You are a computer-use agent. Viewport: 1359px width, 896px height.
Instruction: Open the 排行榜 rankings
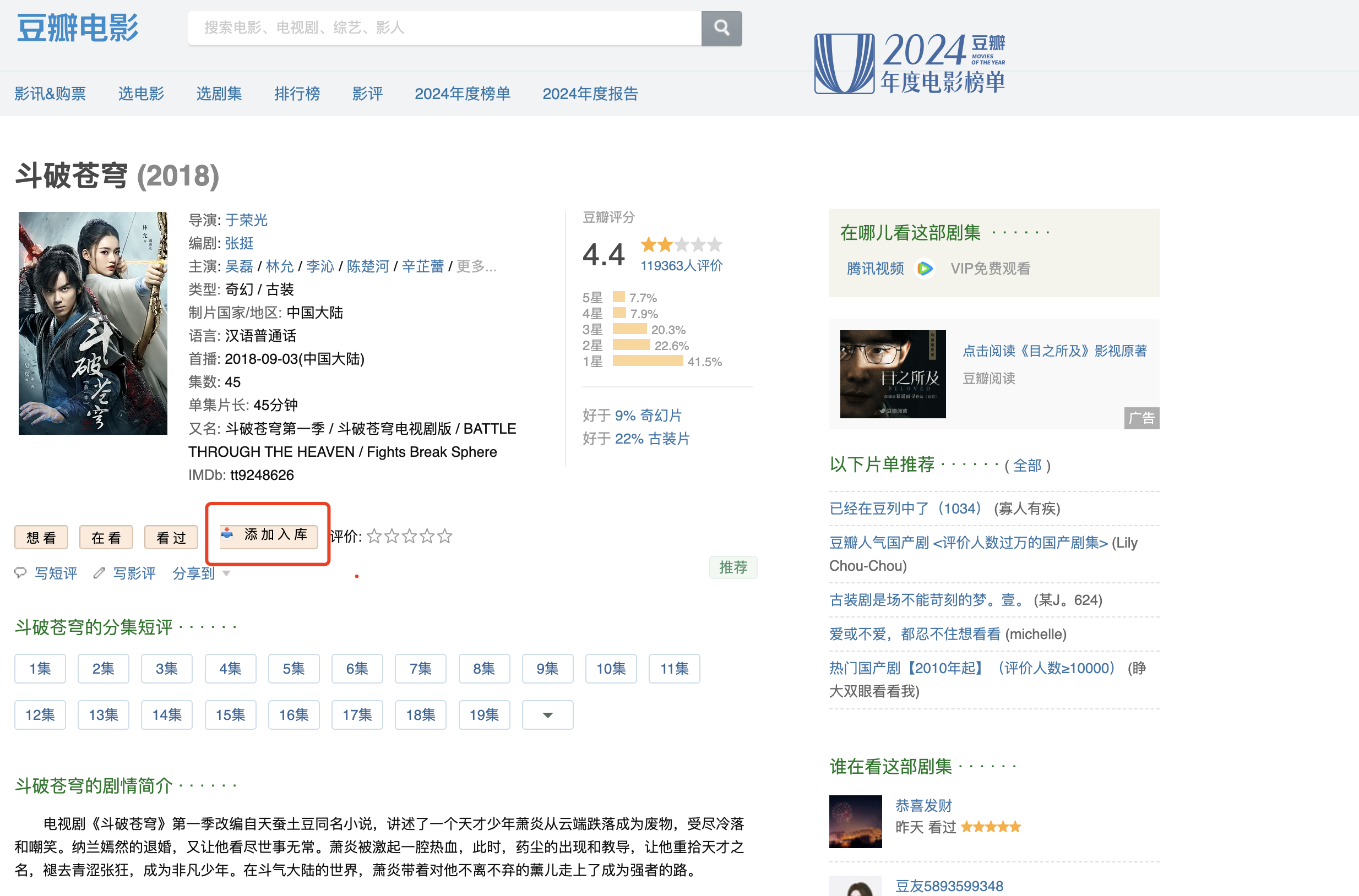pyautogui.click(x=297, y=94)
